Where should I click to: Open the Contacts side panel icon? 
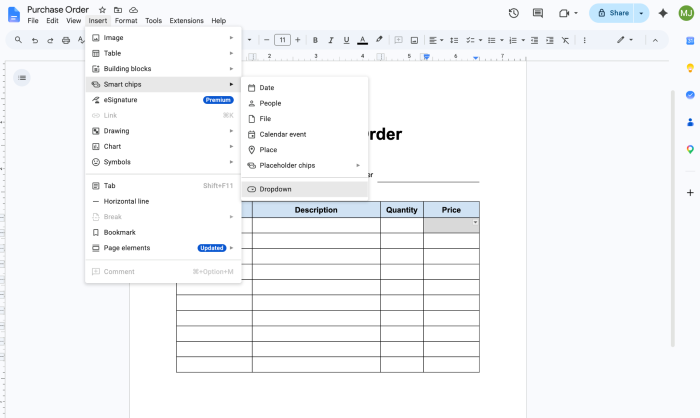pyautogui.click(x=690, y=122)
